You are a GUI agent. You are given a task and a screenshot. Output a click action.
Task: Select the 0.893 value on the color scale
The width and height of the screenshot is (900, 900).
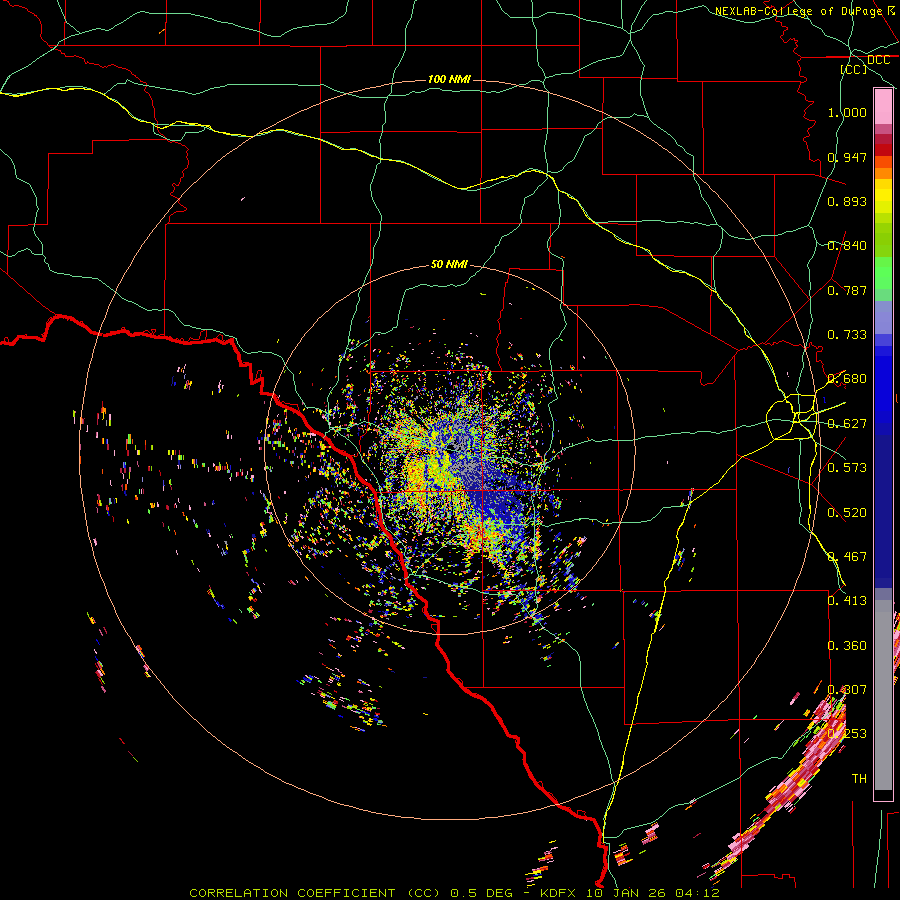[847, 201]
